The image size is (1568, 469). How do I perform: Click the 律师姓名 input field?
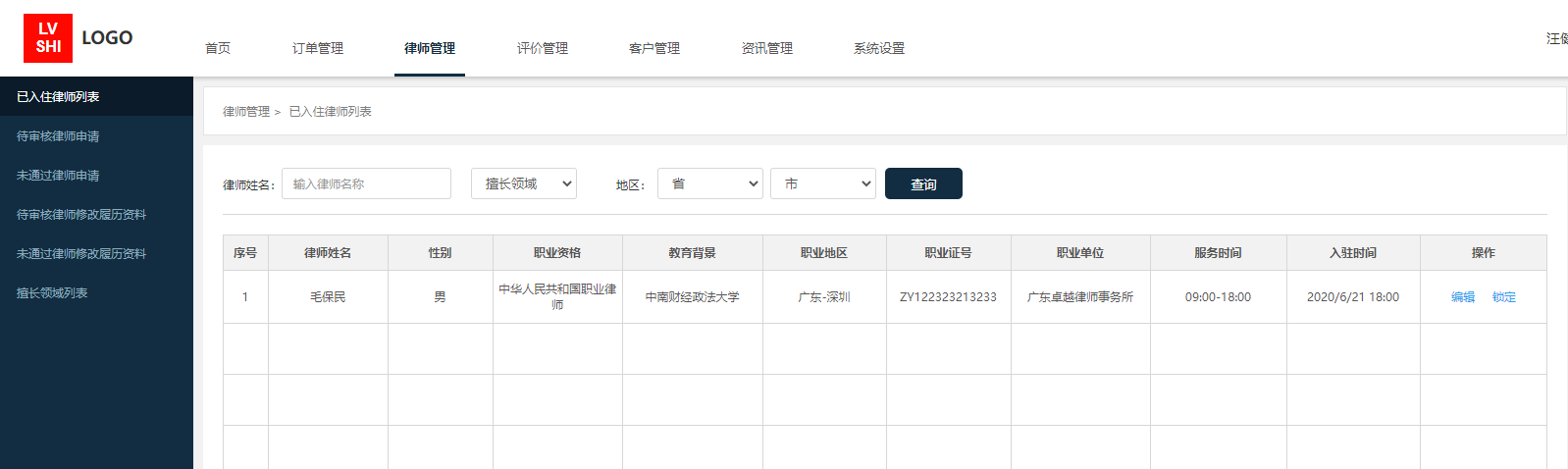point(366,184)
